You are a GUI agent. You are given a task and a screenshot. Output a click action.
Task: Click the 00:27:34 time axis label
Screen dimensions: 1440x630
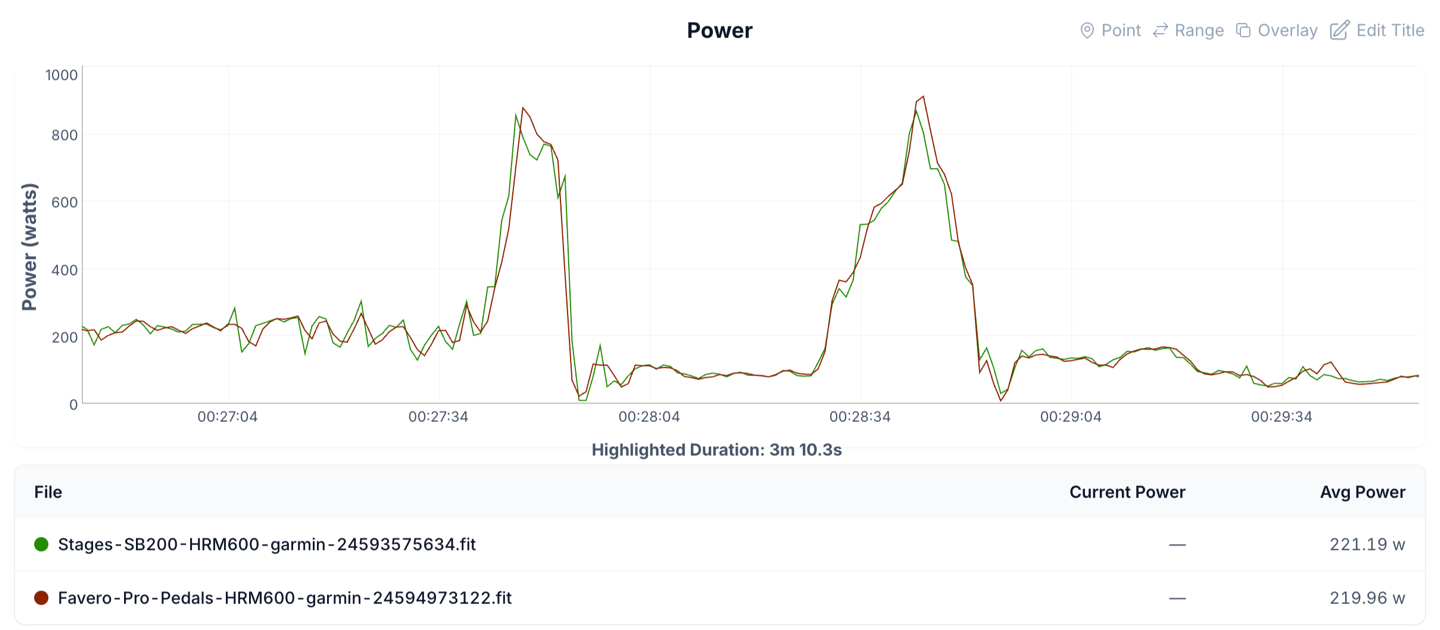(x=438, y=417)
